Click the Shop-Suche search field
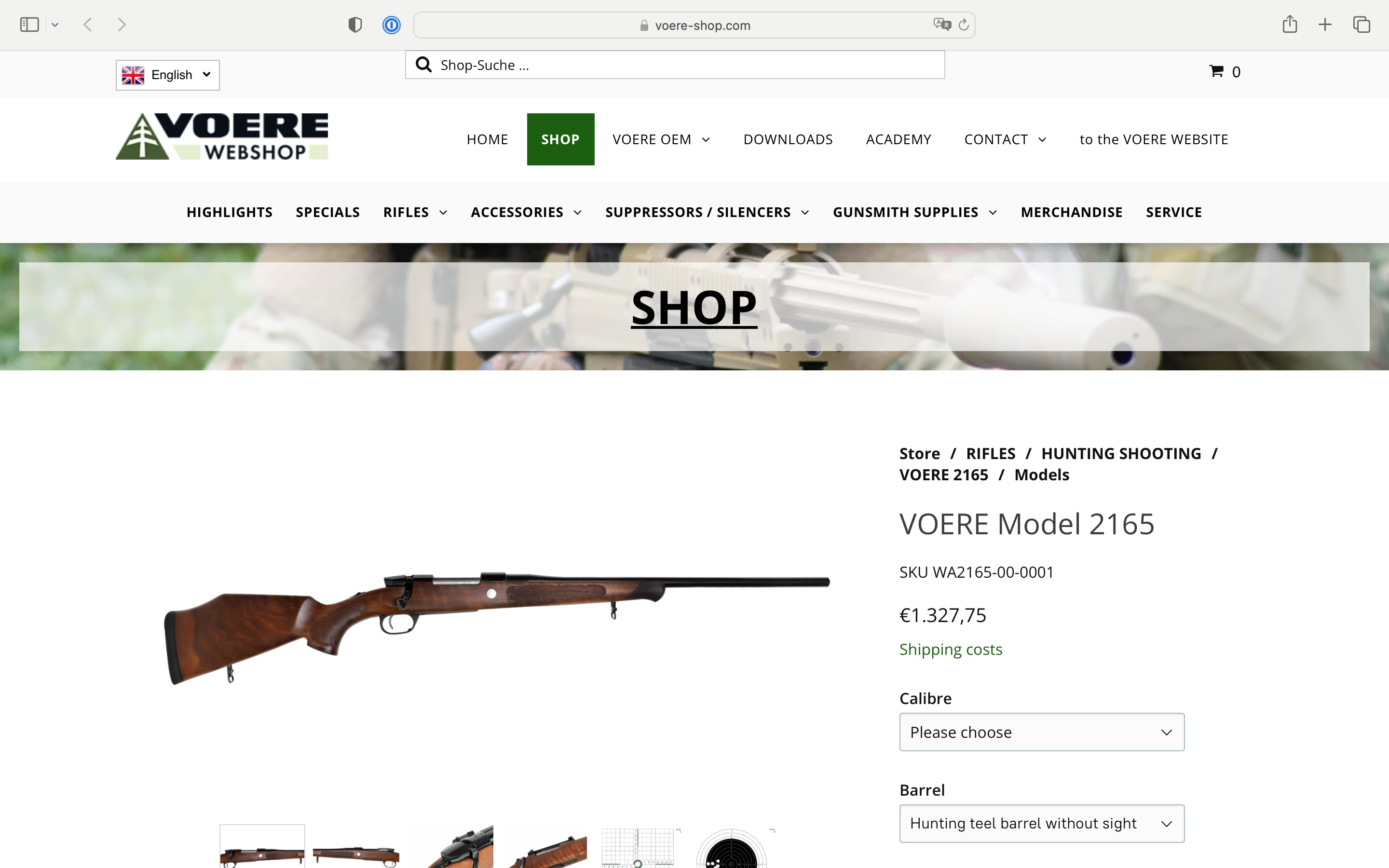This screenshot has height=868, width=1389. [674, 65]
